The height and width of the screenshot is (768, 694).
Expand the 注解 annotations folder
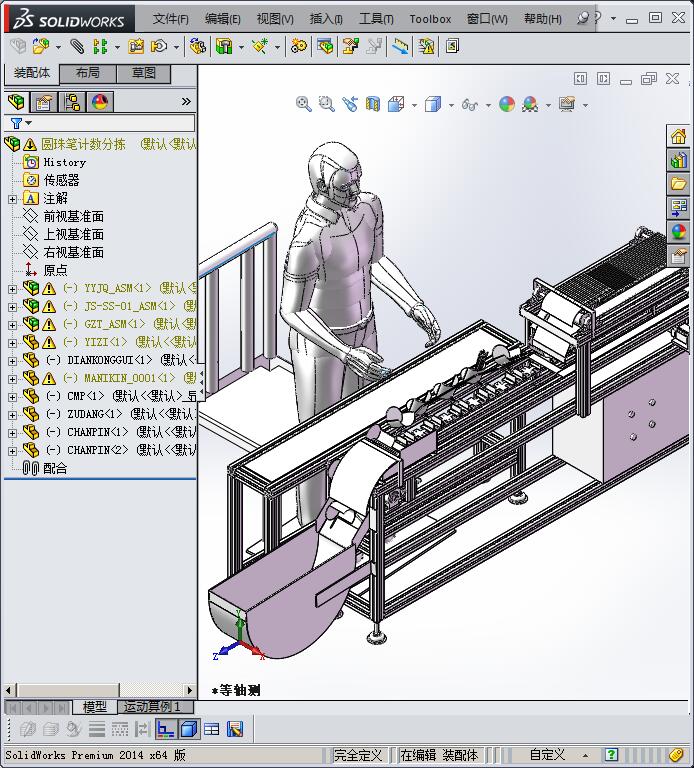click(12, 199)
